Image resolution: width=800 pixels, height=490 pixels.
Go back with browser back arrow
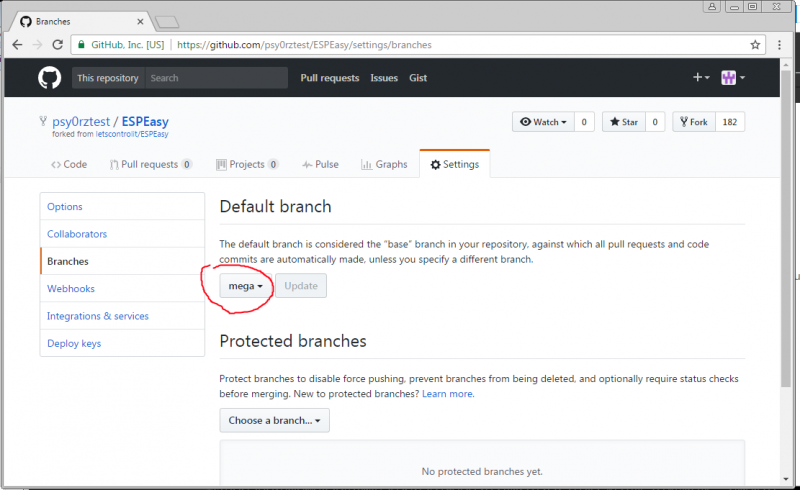click(x=17, y=45)
